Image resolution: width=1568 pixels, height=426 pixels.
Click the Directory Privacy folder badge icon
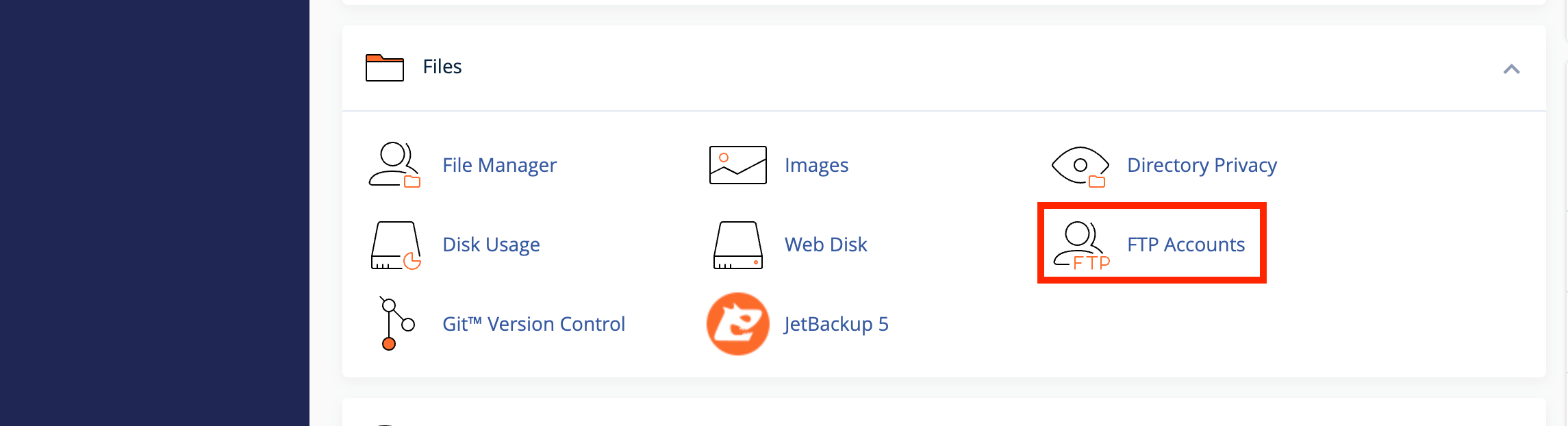pyautogui.click(x=1097, y=182)
